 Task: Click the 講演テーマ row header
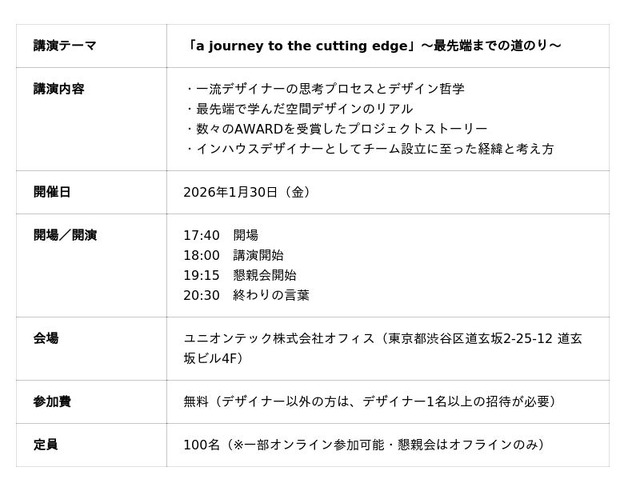click(x=66, y=46)
